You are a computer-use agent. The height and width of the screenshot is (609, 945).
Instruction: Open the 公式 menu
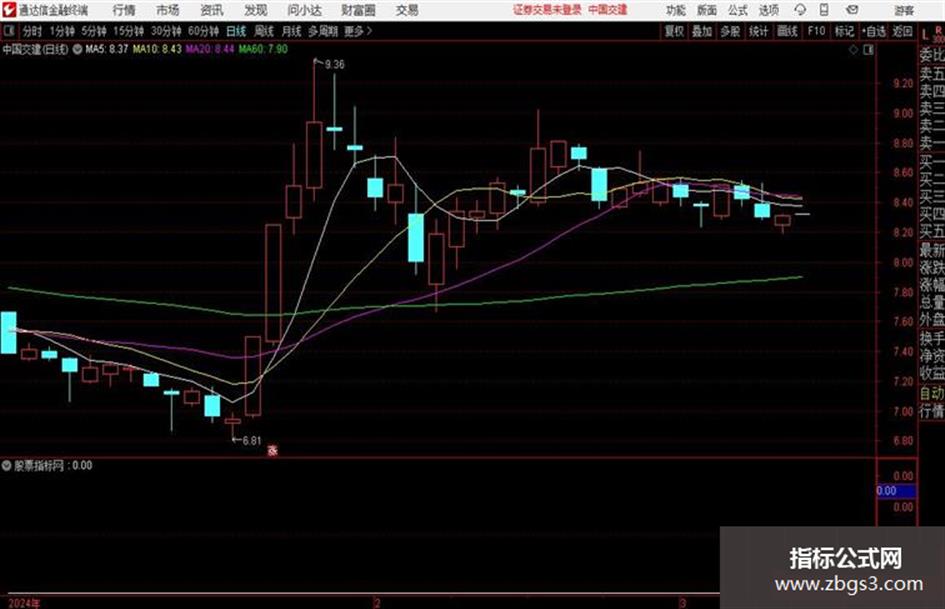pyautogui.click(x=738, y=10)
